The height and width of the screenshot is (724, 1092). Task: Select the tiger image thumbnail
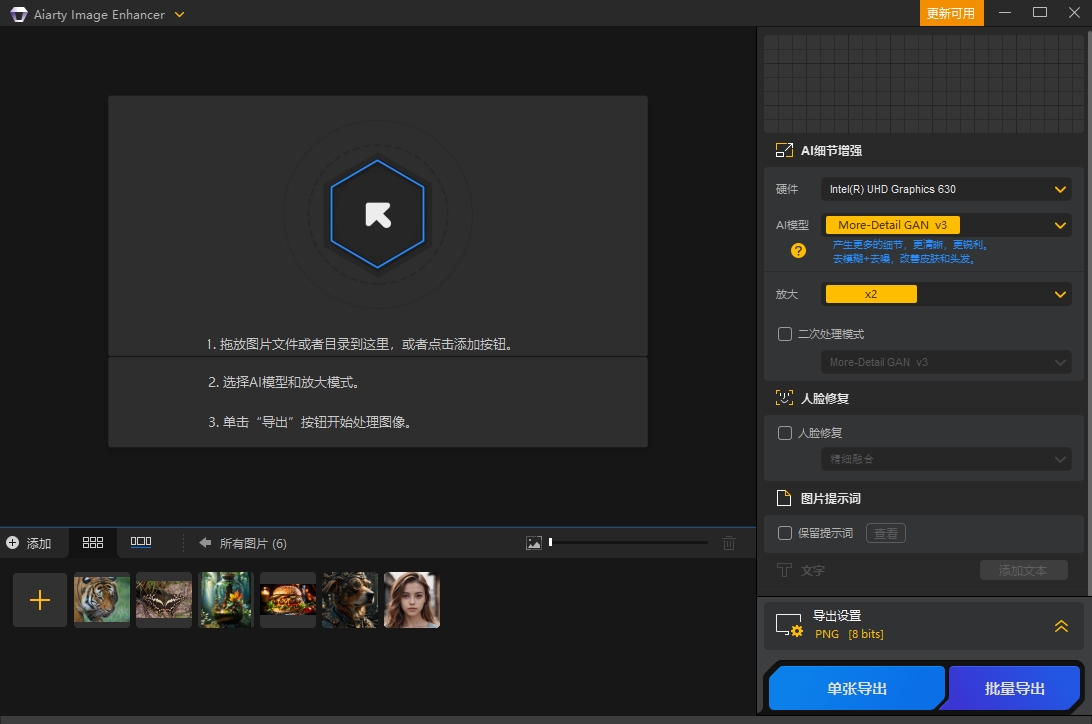(102, 600)
